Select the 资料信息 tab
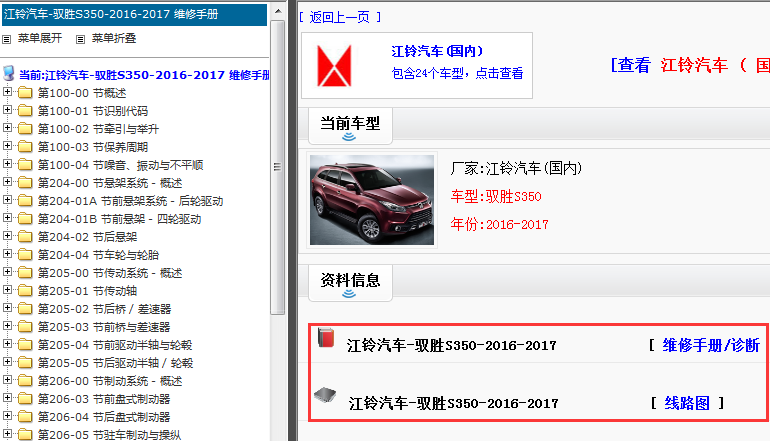Screen dimensions: 770x441 pos(350,283)
